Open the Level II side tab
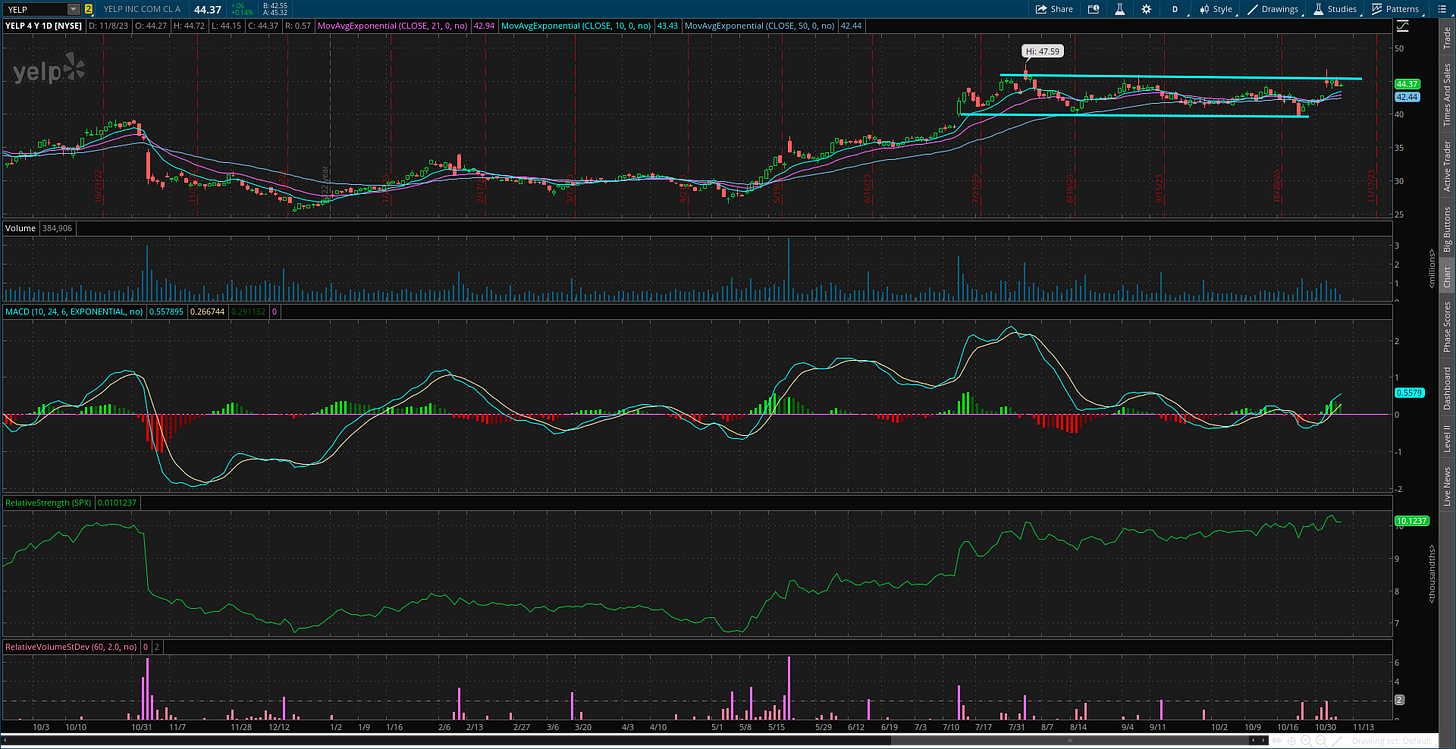This screenshot has height=749, width=1456. (x=1447, y=439)
